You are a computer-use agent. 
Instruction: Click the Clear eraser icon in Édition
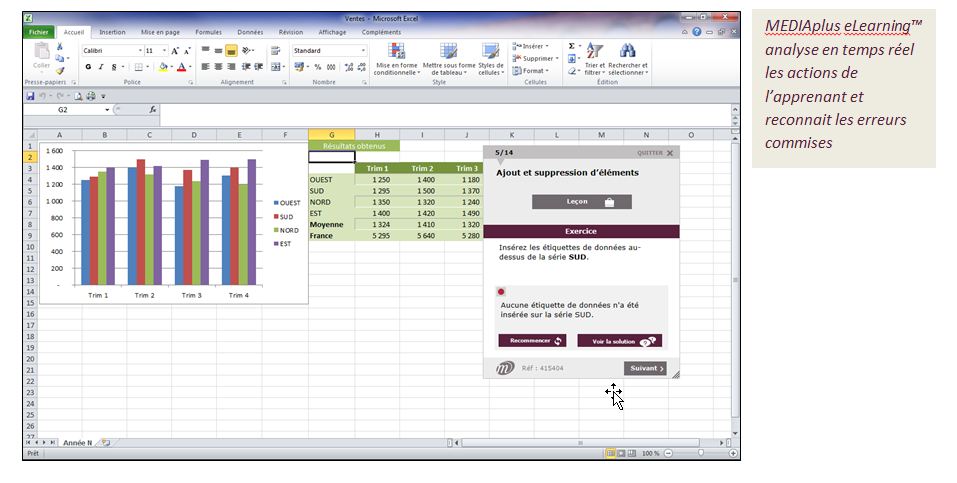pyautogui.click(x=572, y=71)
